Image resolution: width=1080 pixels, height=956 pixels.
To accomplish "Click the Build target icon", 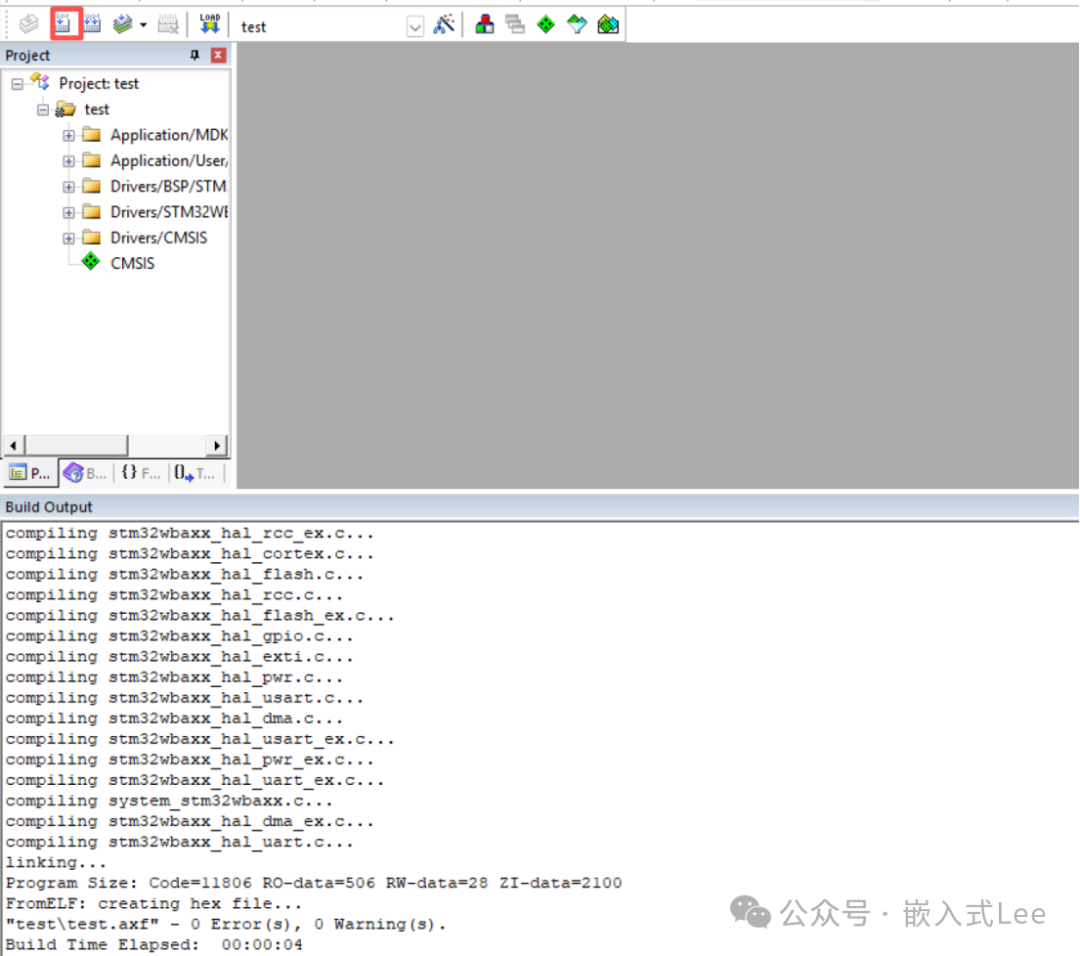I will [x=63, y=25].
